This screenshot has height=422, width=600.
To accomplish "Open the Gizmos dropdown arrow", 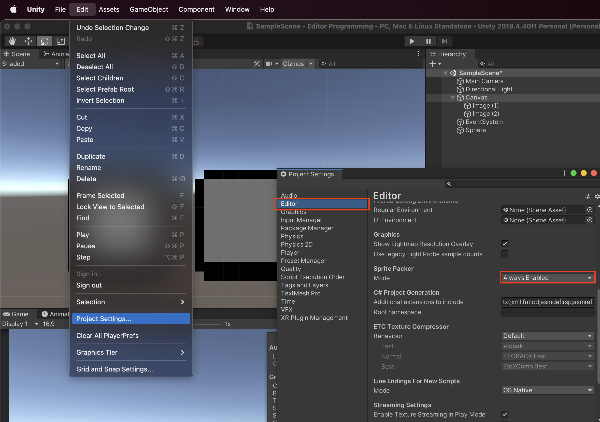I will [311, 64].
